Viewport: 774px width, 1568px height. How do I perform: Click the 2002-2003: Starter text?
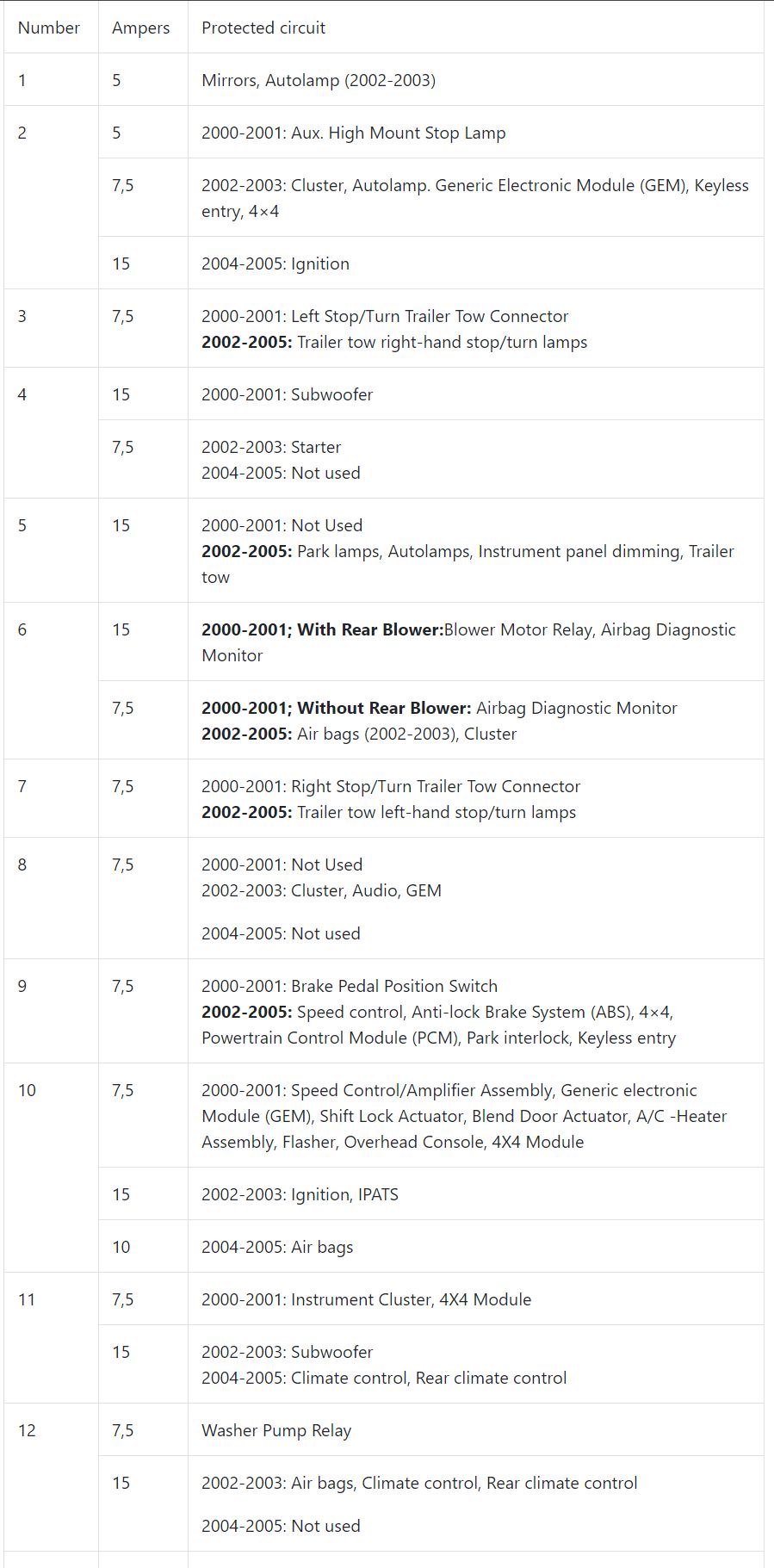(x=271, y=447)
